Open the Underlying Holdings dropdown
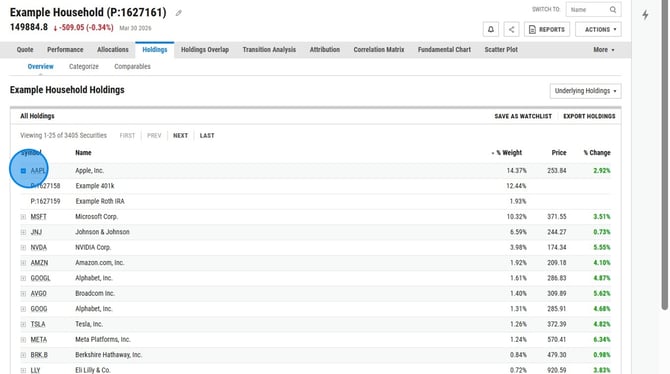This screenshot has width=670, height=374. [x=585, y=91]
